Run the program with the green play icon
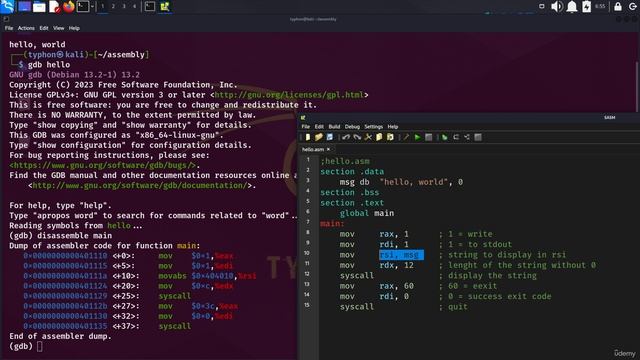 click(x=417, y=138)
